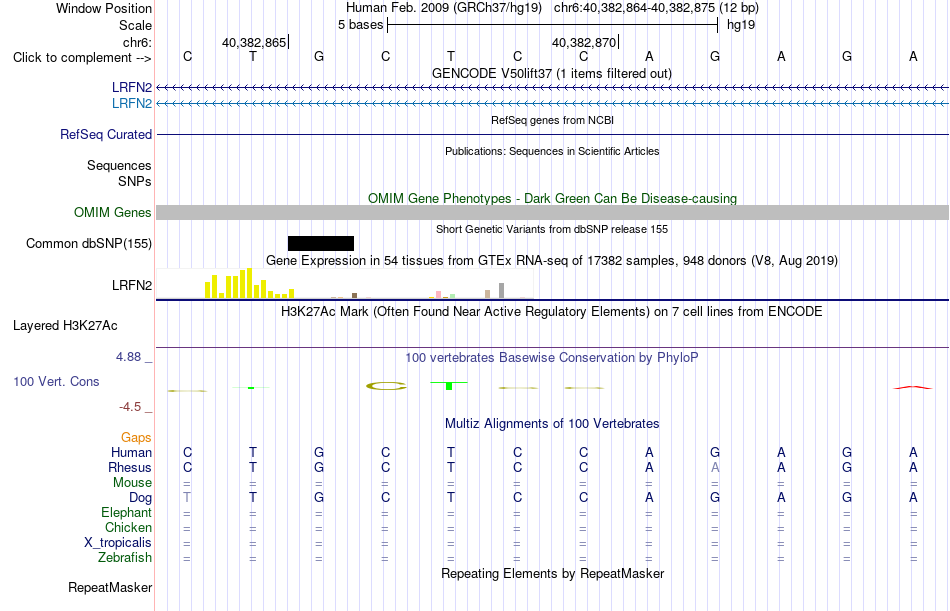Click the RefSeq Curated track label
Screen dimensions: 950x611
click(106, 135)
